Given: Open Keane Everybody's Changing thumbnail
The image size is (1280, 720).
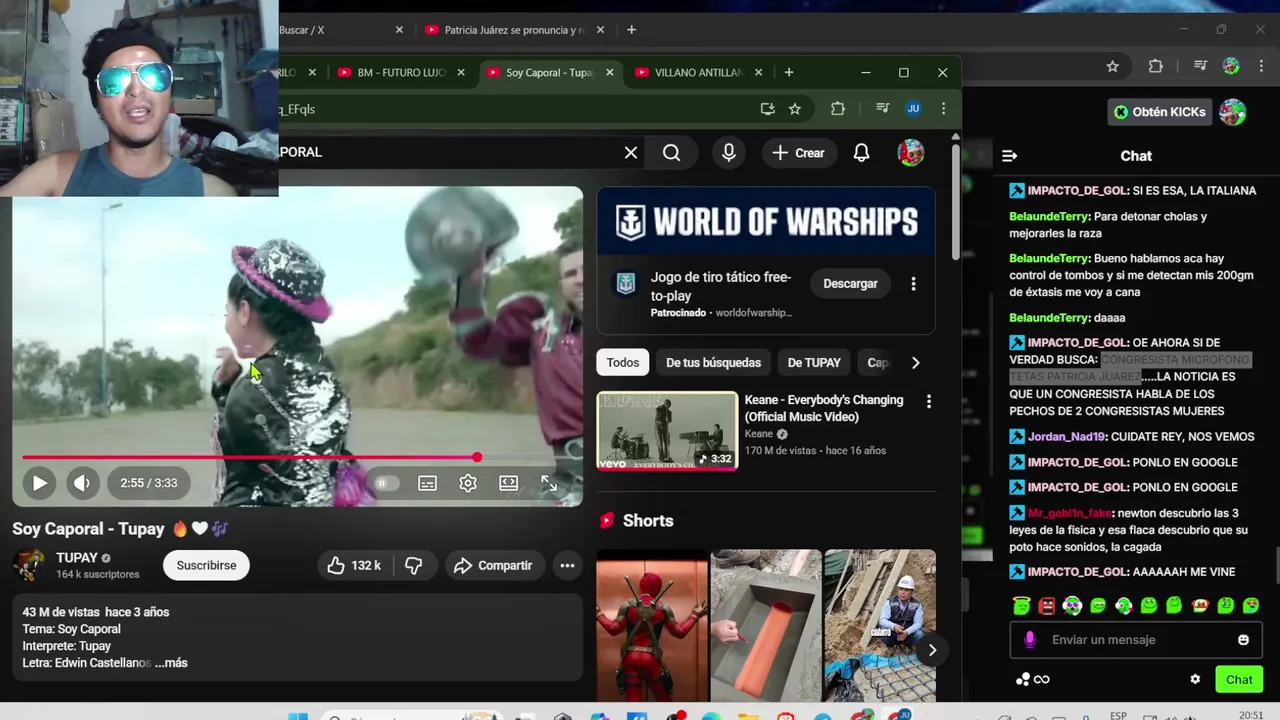Looking at the screenshot, I should 667,430.
